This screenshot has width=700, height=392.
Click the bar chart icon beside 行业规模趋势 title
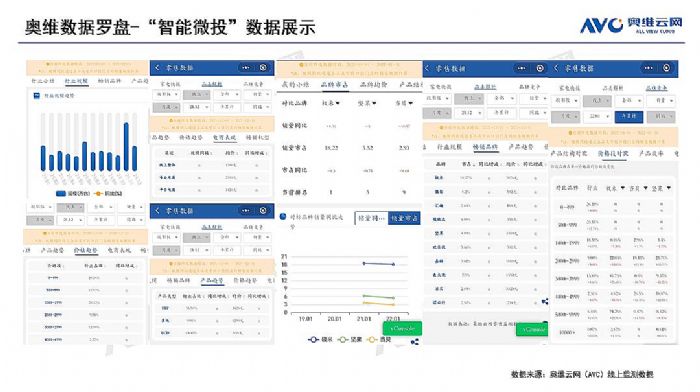click(x=37, y=96)
